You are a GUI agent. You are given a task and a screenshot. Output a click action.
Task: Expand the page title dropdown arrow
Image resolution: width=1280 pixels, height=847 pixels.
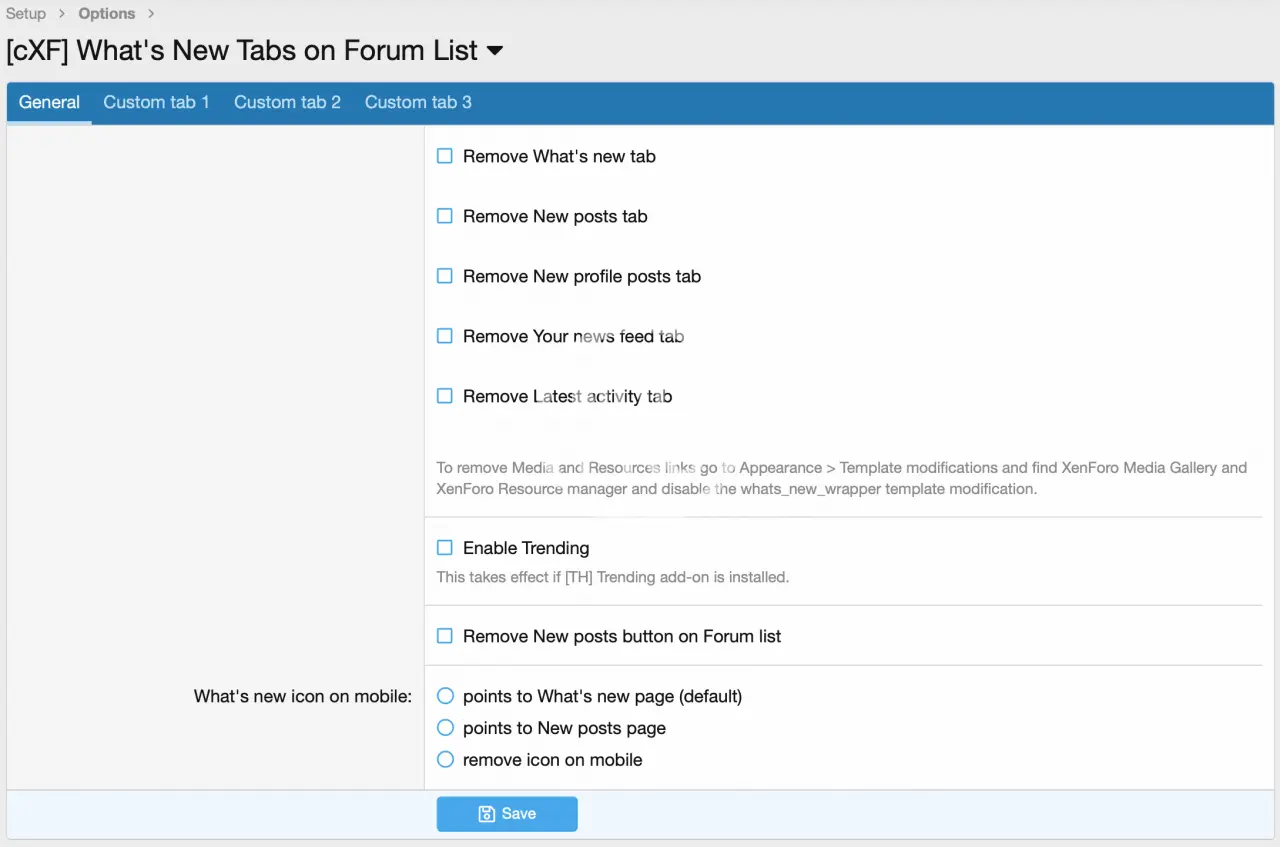[x=494, y=51]
